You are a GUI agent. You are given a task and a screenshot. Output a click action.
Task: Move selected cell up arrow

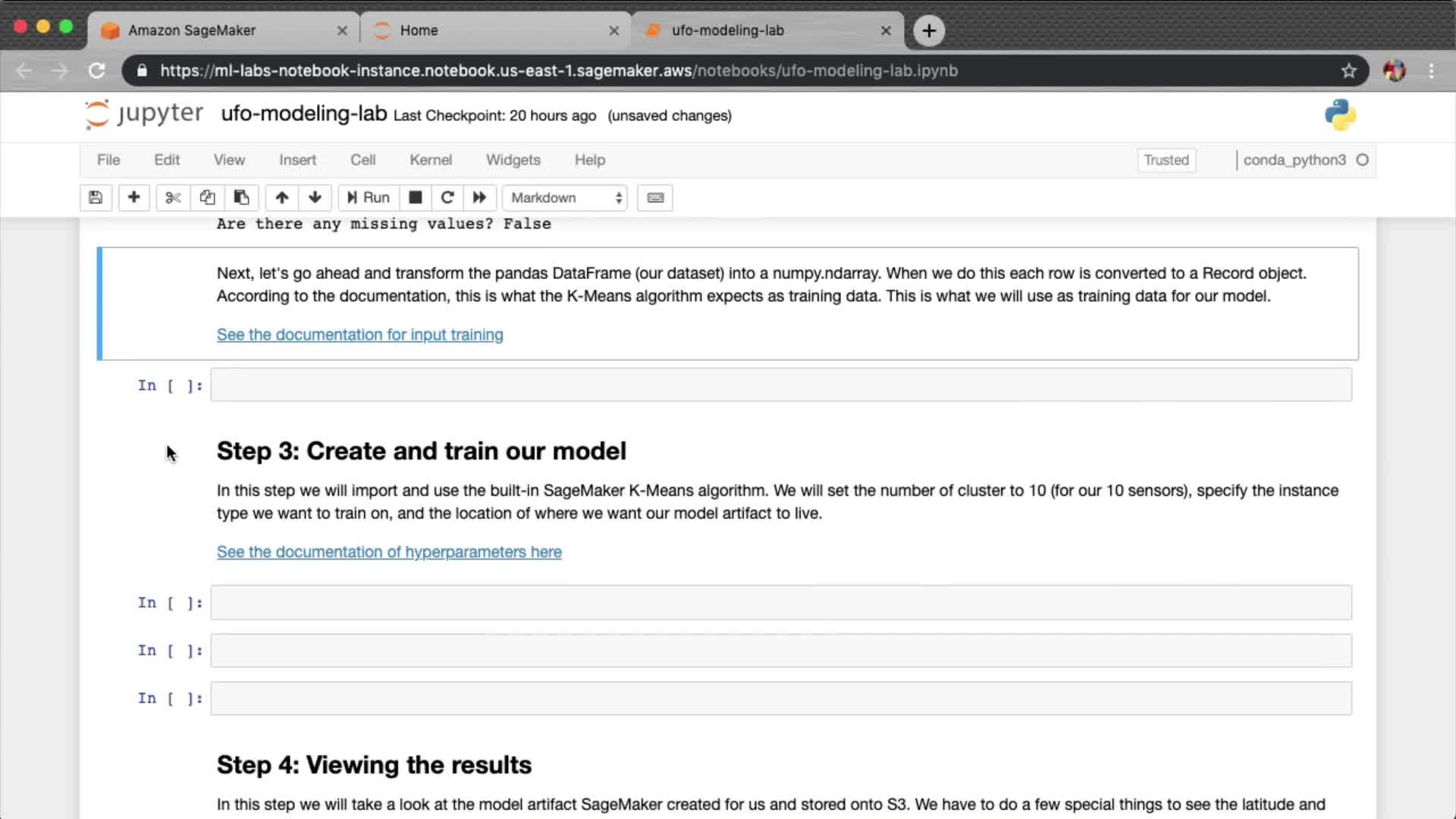(x=282, y=198)
